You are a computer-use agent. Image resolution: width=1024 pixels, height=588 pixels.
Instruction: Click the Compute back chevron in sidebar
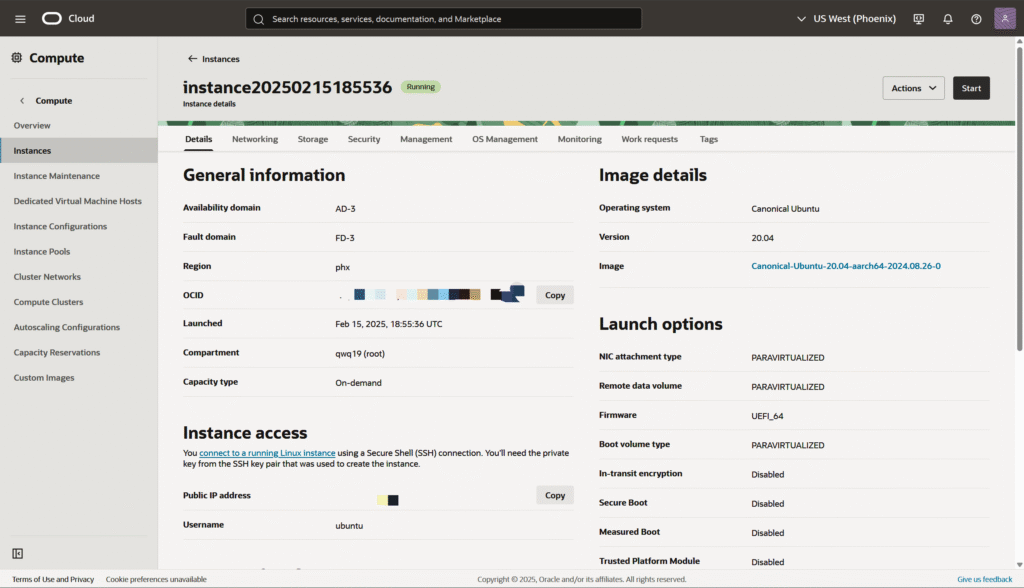click(22, 101)
